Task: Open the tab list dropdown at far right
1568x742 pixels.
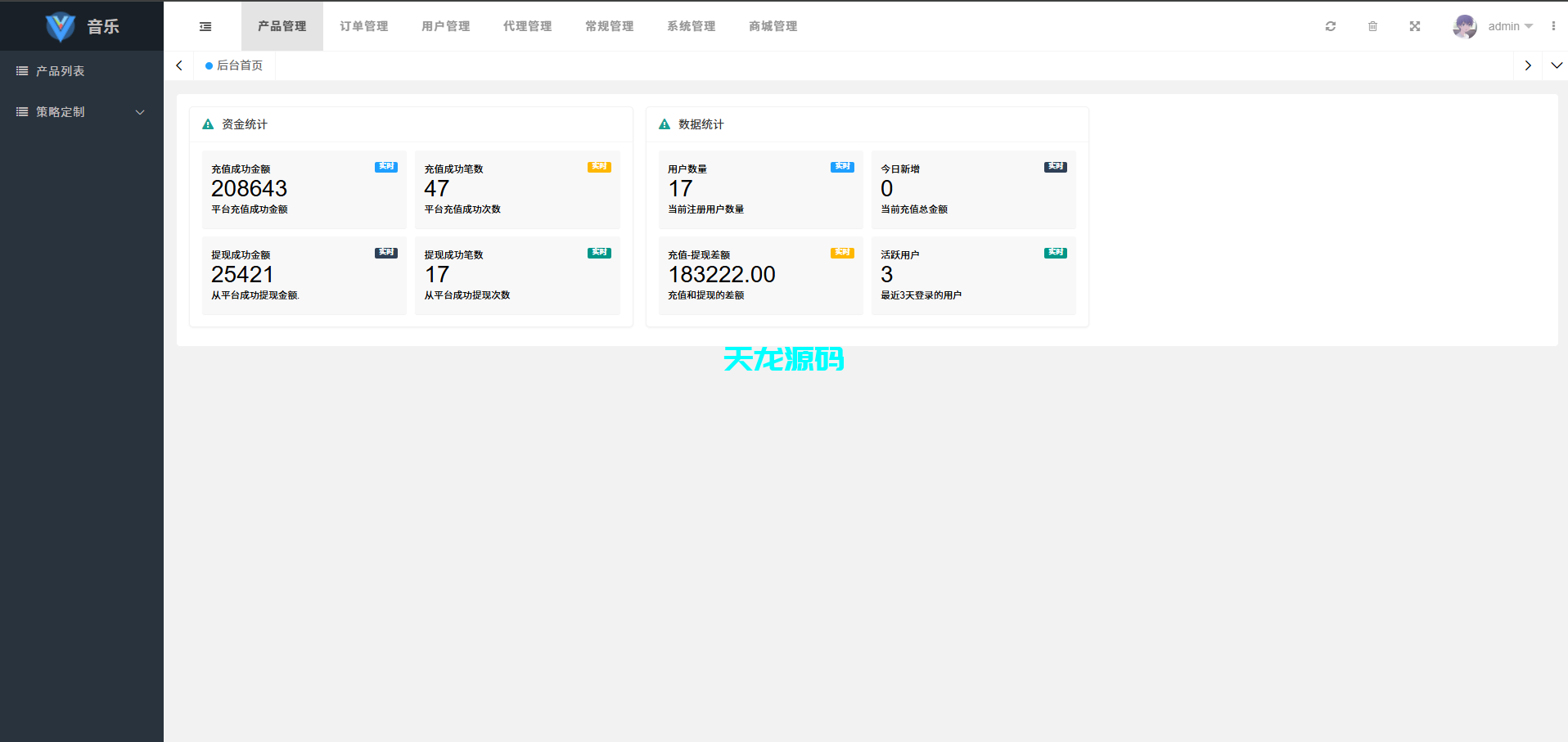Action: [x=1556, y=65]
